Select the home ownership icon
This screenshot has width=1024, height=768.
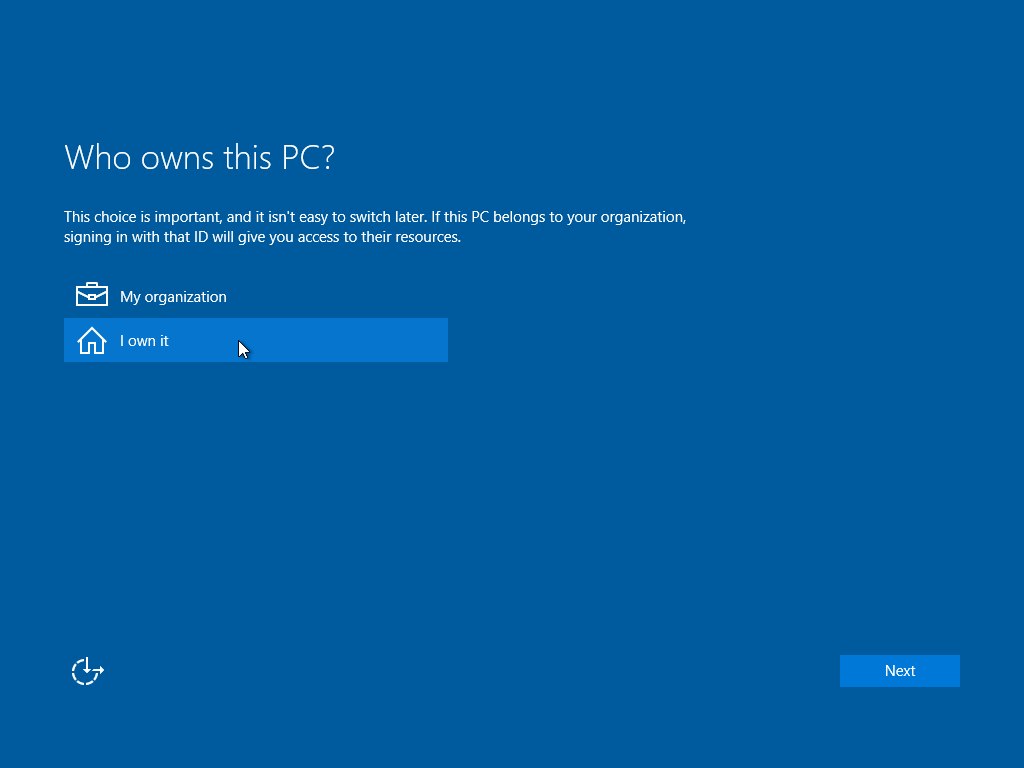click(x=92, y=341)
